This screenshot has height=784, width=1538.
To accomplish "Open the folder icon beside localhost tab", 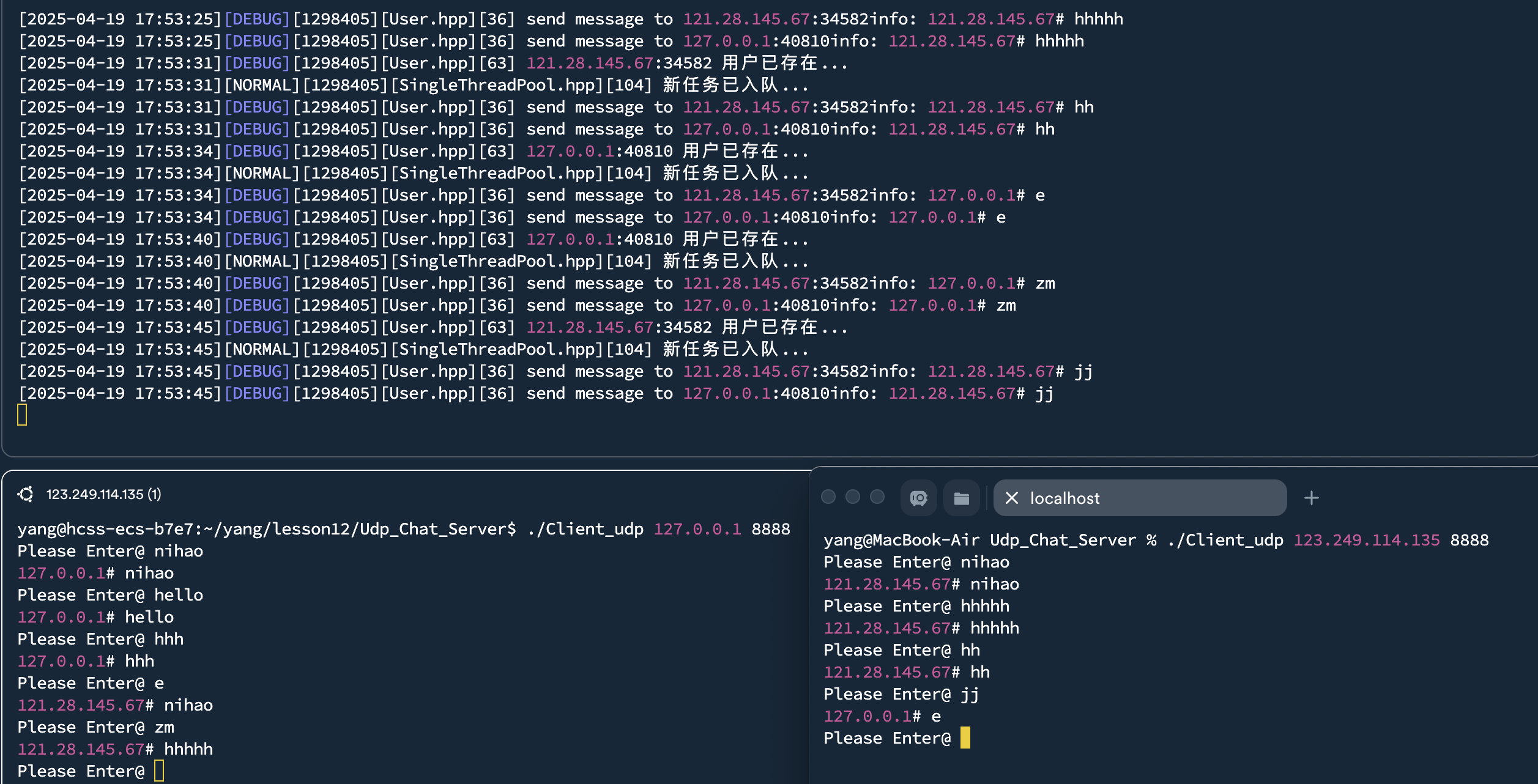I will click(x=961, y=498).
